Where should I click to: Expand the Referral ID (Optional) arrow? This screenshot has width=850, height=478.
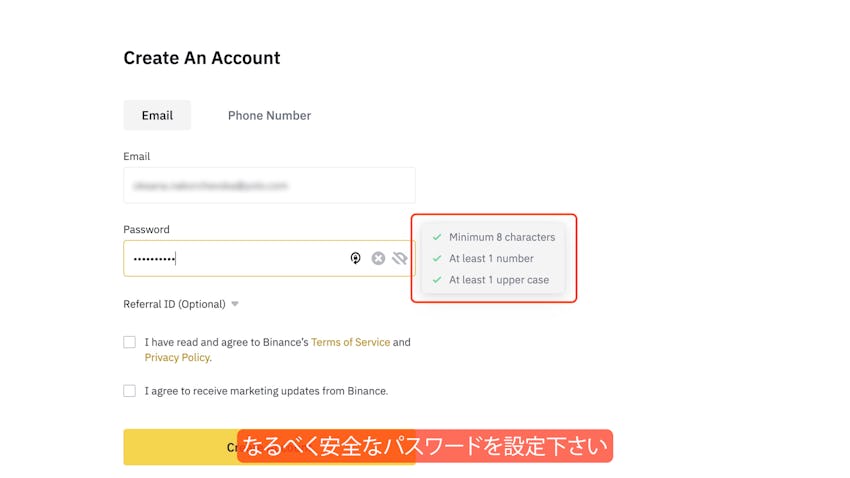pos(235,304)
